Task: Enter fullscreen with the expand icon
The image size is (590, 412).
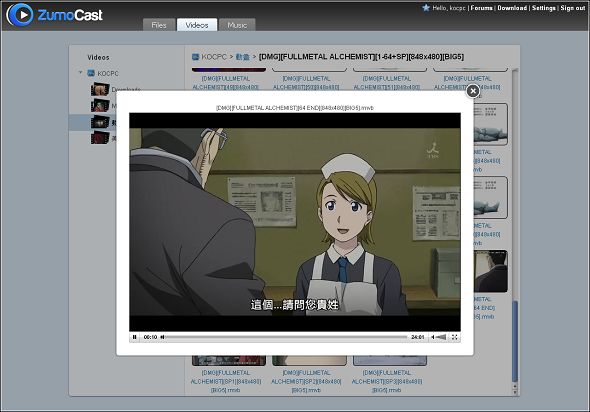Action: (x=455, y=337)
